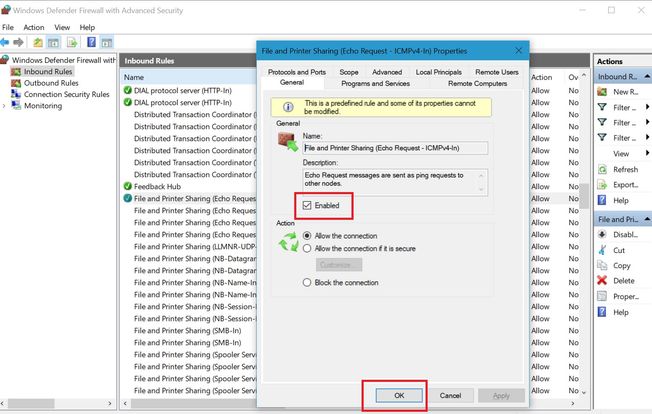The width and height of the screenshot is (652, 414).
Task: Click the Export List icon in Actions pane
Action: 602,185
